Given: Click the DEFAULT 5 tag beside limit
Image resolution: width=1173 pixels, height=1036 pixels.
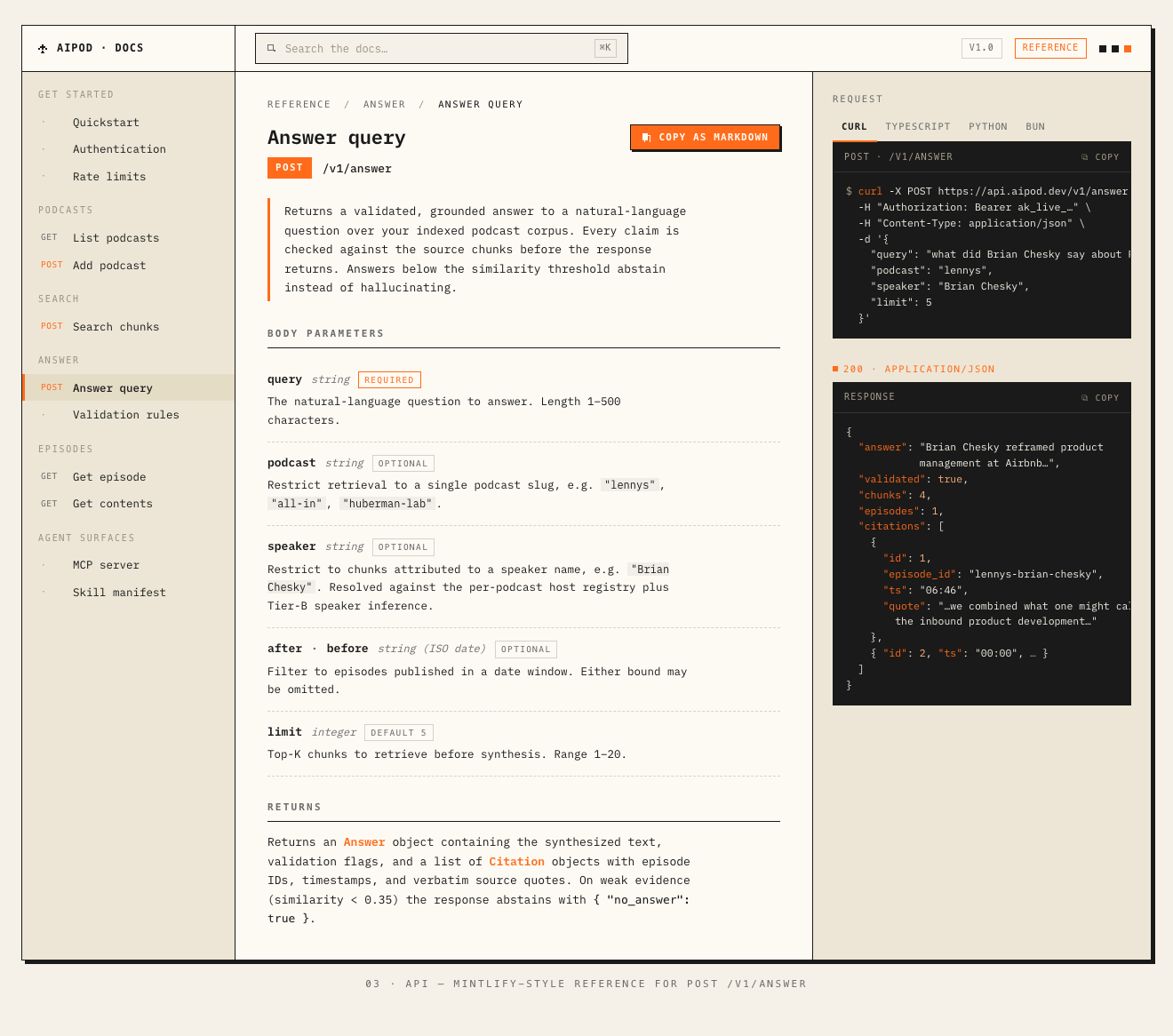Looking at the screenshot, I should pyautogui.click(x=399, y=733).
